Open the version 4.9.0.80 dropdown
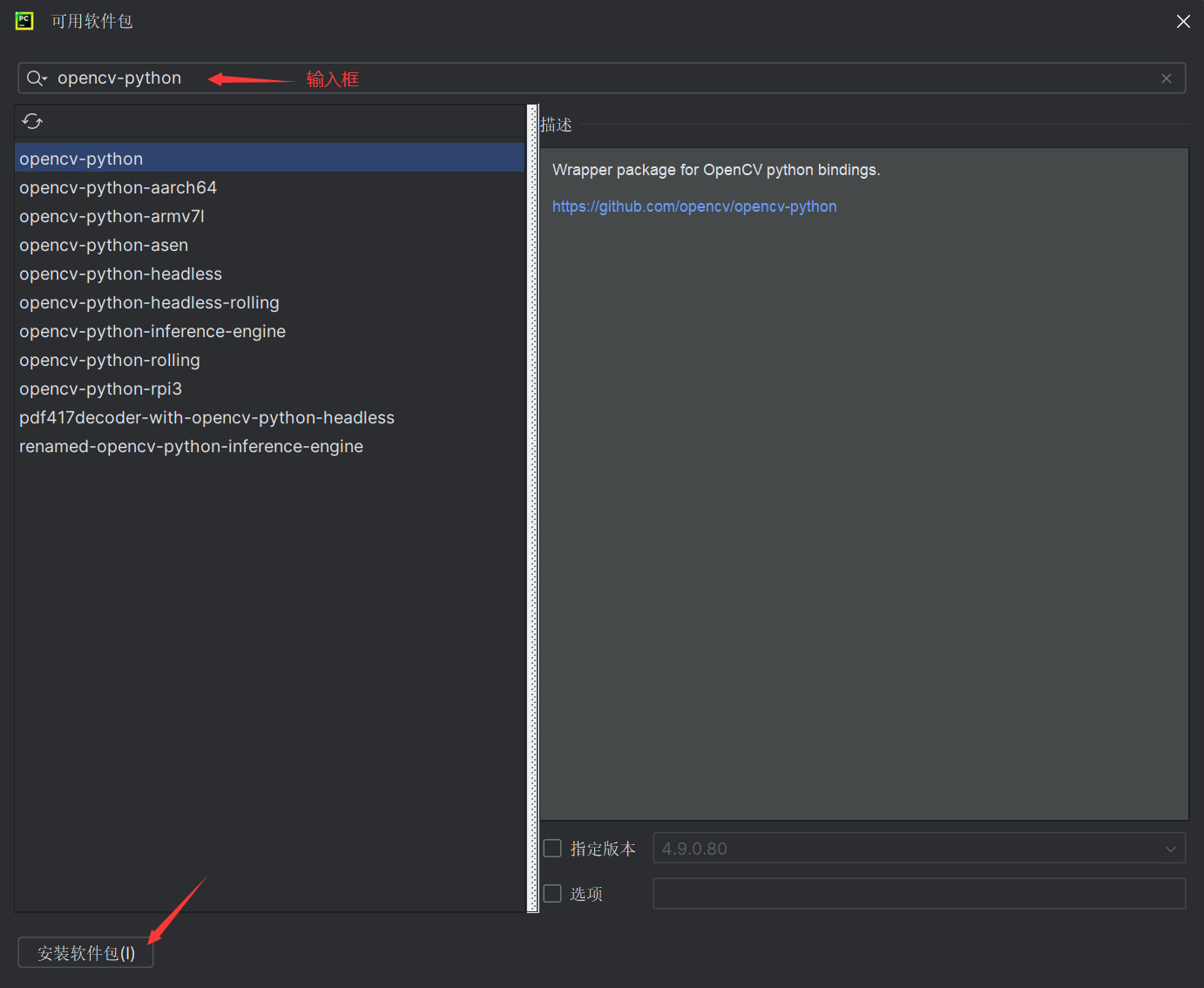 (918, 849)
